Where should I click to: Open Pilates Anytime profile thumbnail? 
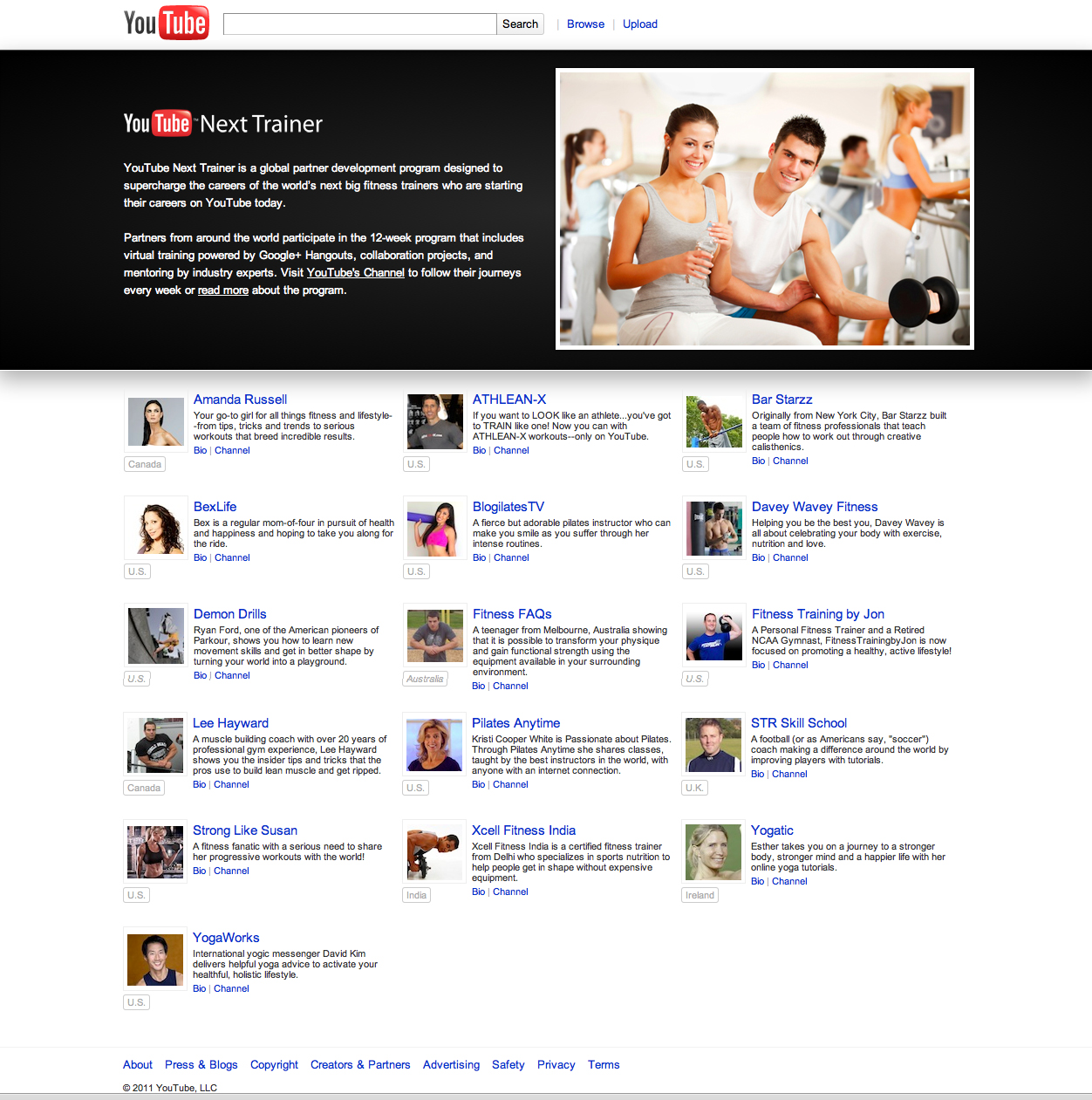coord(434,746)
